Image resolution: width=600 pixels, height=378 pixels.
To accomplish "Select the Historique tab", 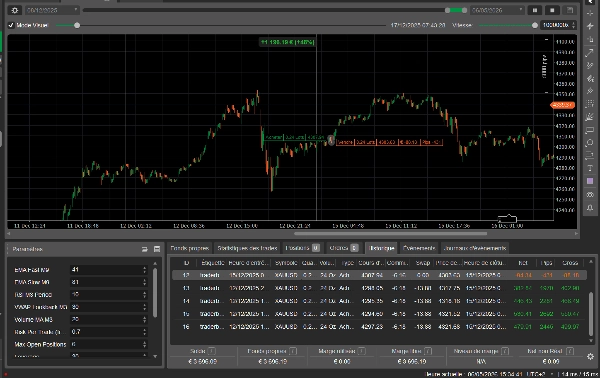I will point(382,248).
